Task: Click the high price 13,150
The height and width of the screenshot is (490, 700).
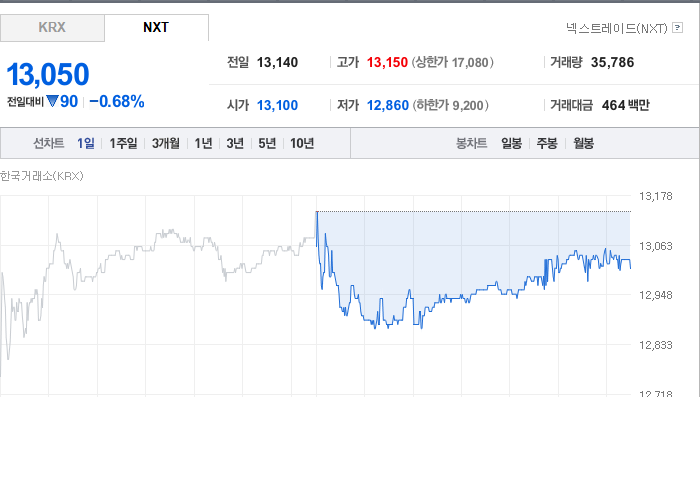Action: point(387,62)
